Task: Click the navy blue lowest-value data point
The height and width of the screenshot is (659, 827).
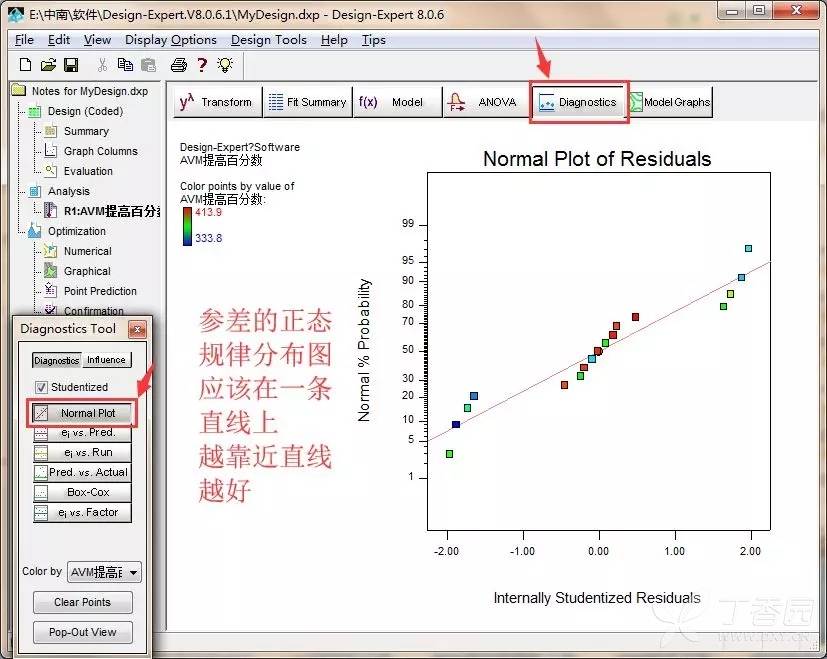Action: click(x=456, y=424)
